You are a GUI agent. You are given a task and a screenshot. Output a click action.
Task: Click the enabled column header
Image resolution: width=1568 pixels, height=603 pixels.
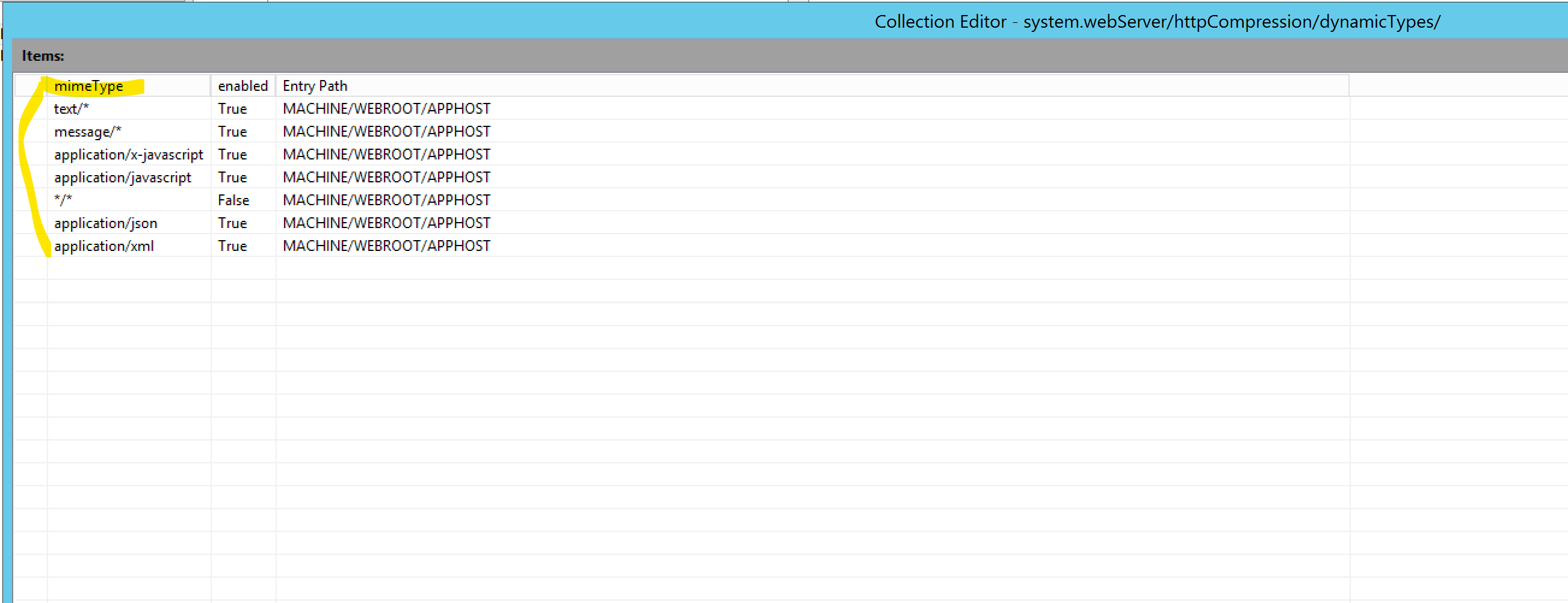point(242,86)
